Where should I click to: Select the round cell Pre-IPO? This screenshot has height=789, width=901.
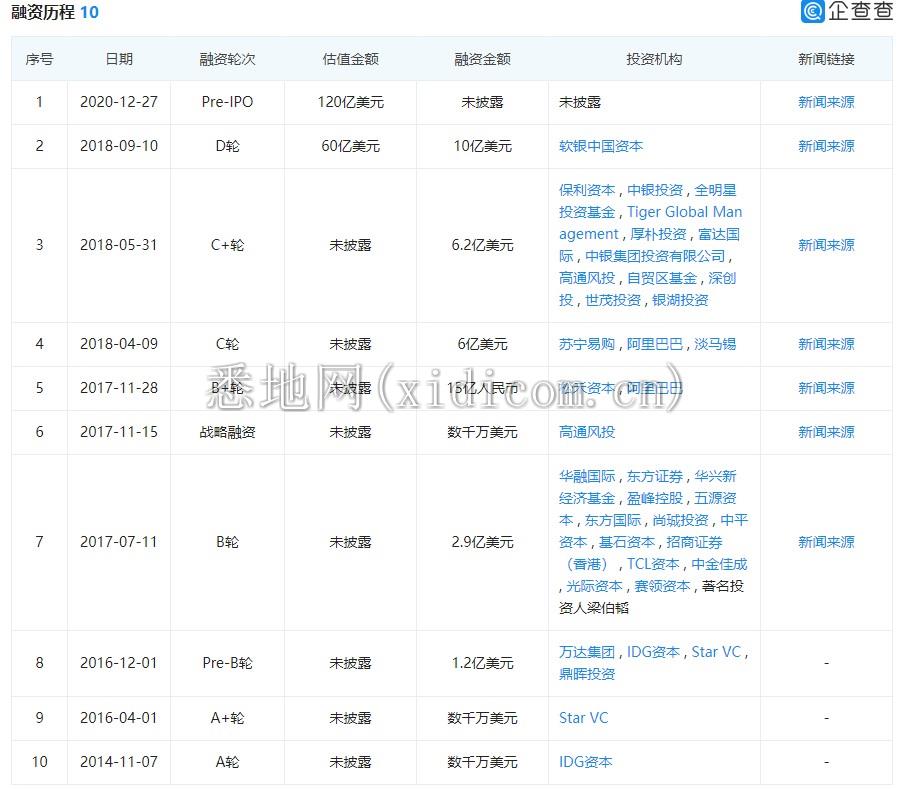(x=227, y=102)
